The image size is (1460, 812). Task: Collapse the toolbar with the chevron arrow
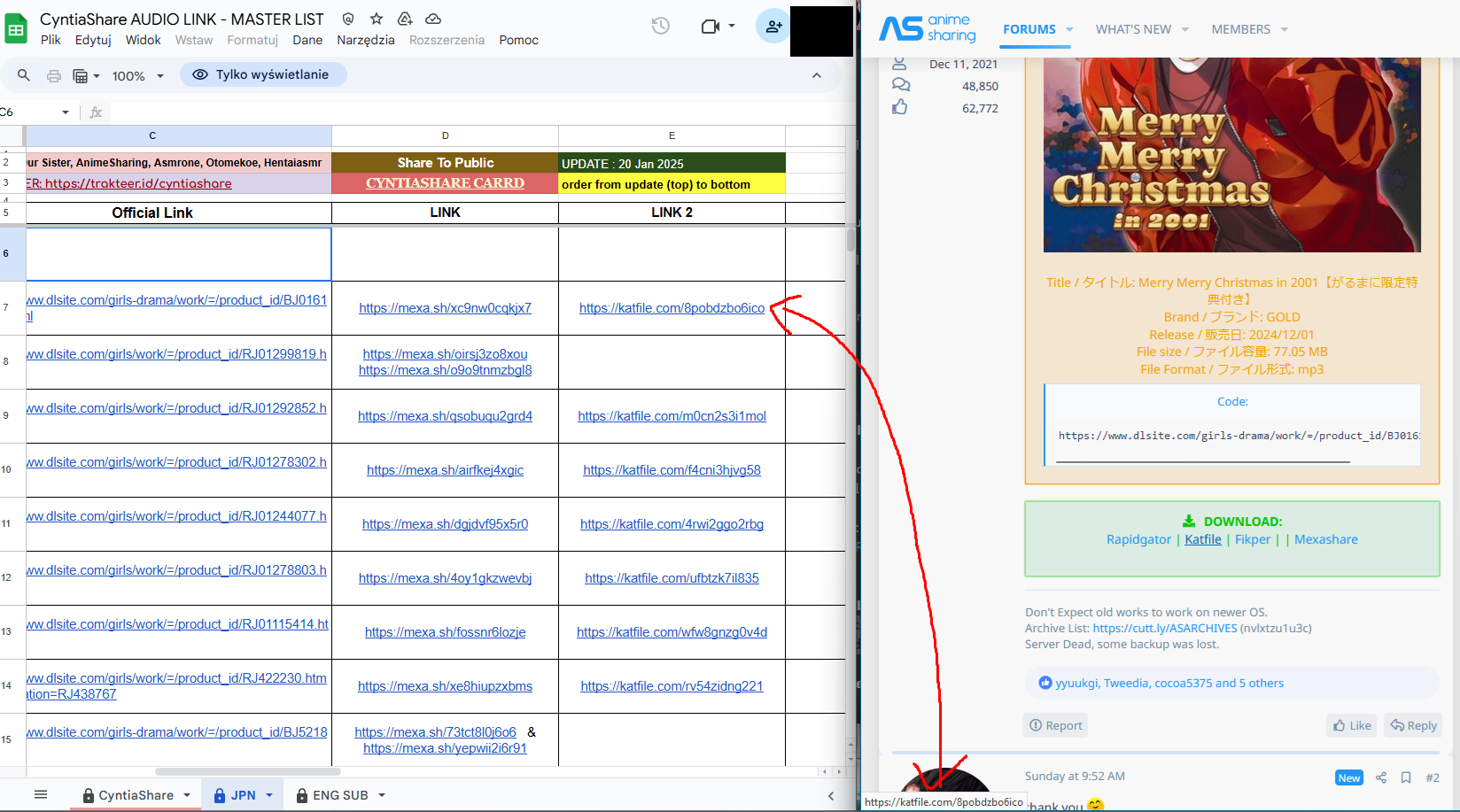(x=816, y=75)
